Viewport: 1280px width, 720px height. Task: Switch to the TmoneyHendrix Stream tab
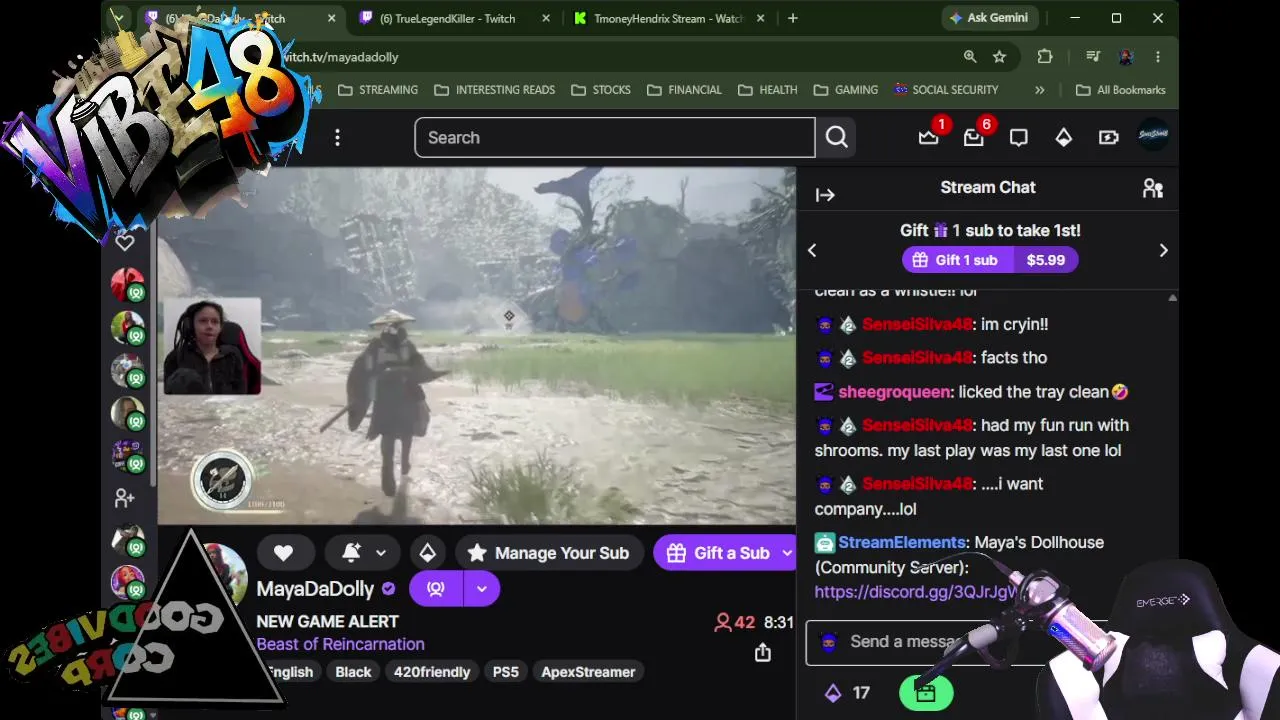click(x=666, y=18)
